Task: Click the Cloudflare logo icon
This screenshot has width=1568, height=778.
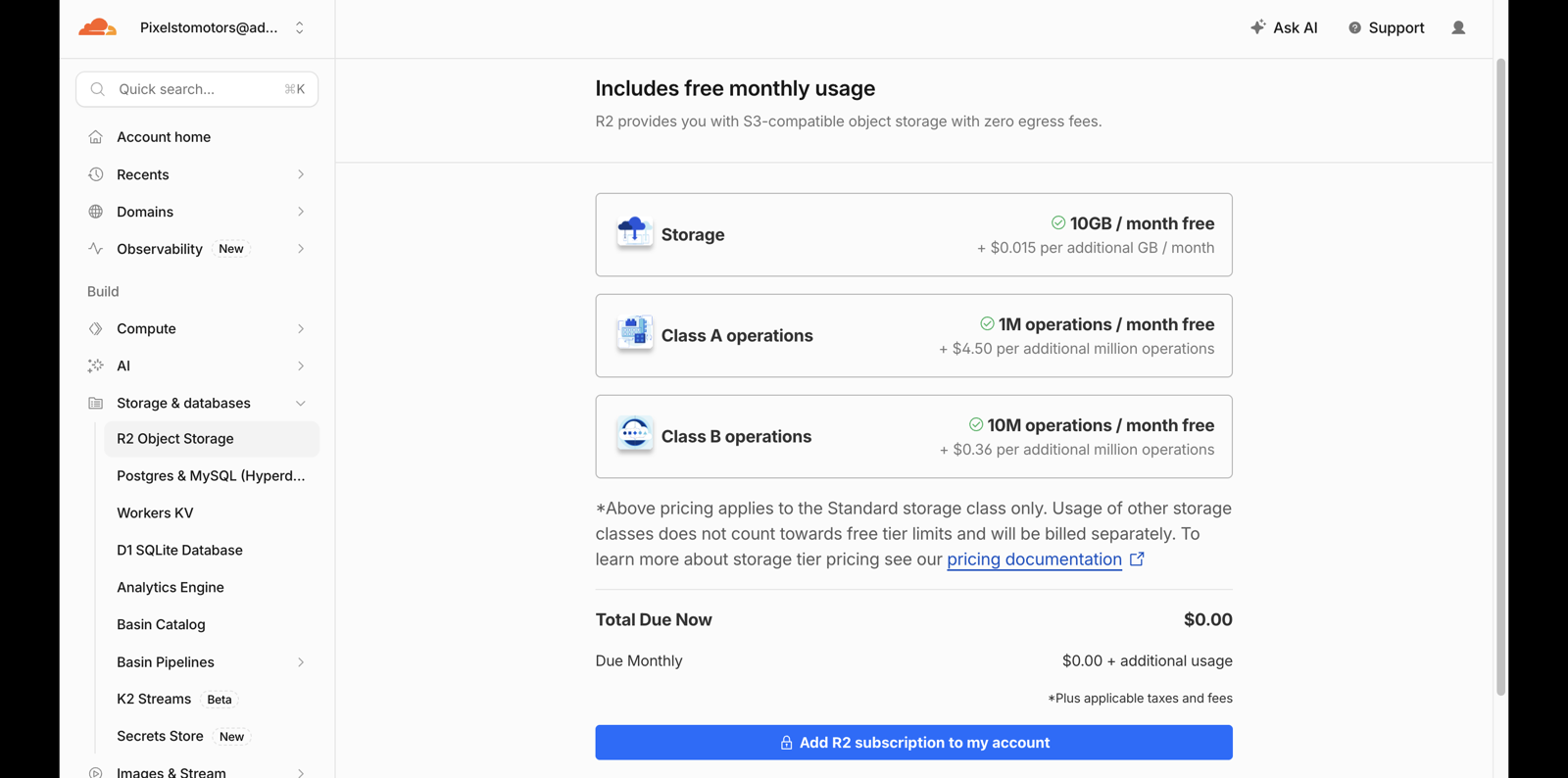Action: pos(98,27)
